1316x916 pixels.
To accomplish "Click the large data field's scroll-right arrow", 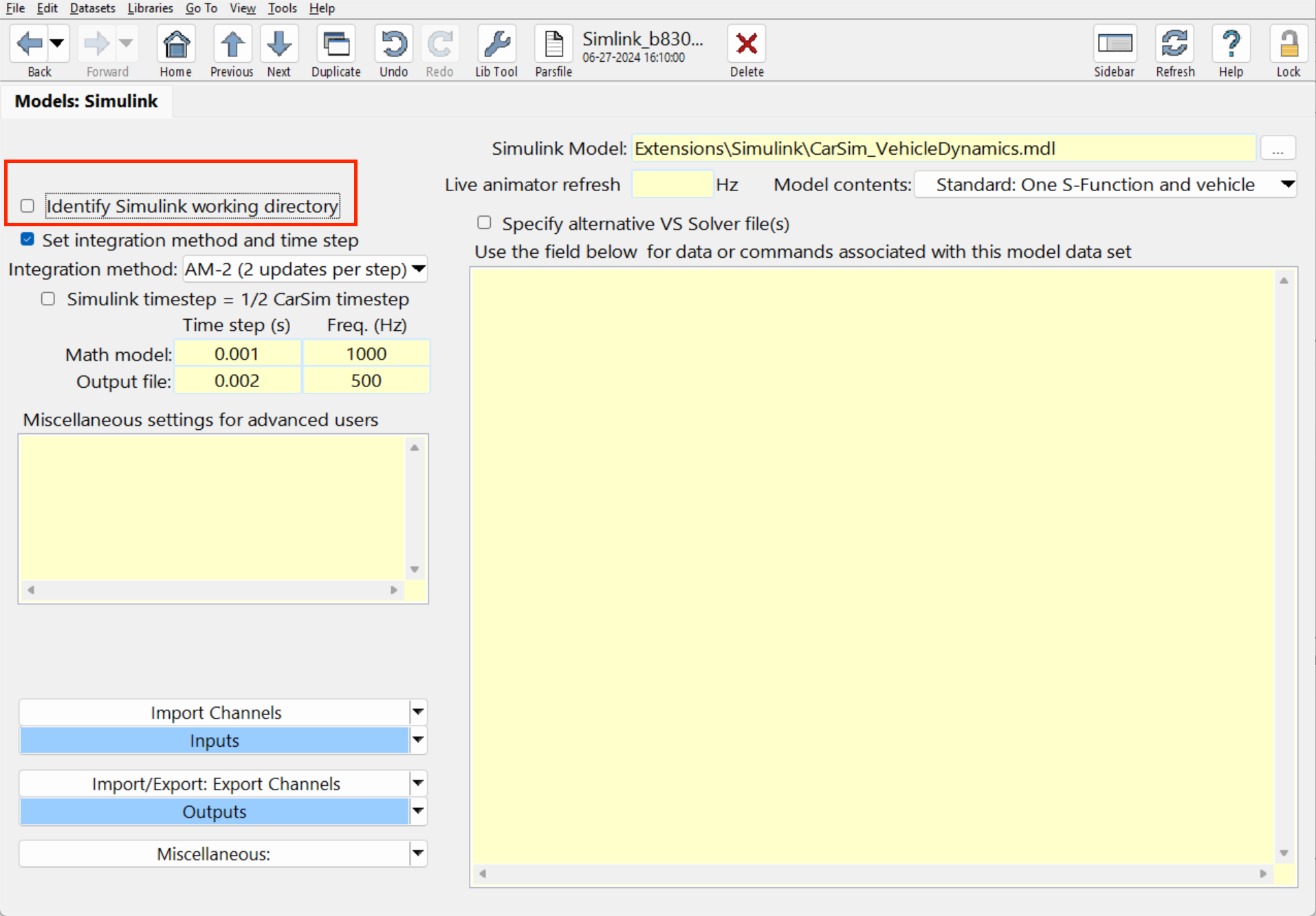I will coord(1263,873).
